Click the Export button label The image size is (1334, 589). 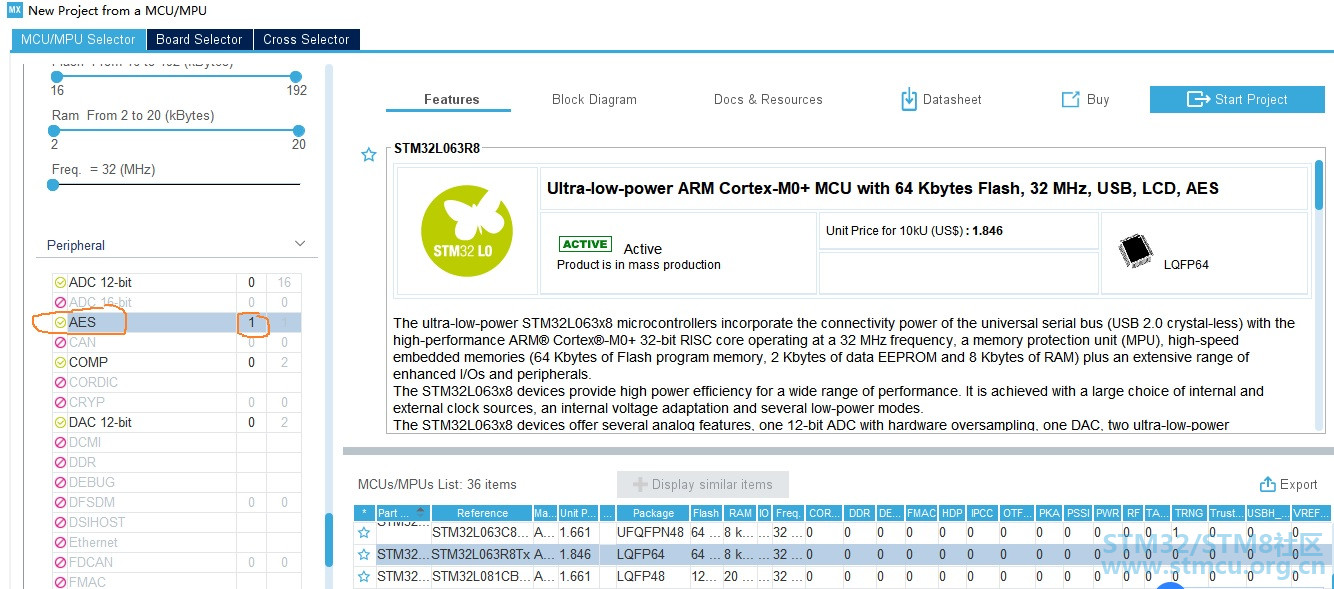point(1299,484)
